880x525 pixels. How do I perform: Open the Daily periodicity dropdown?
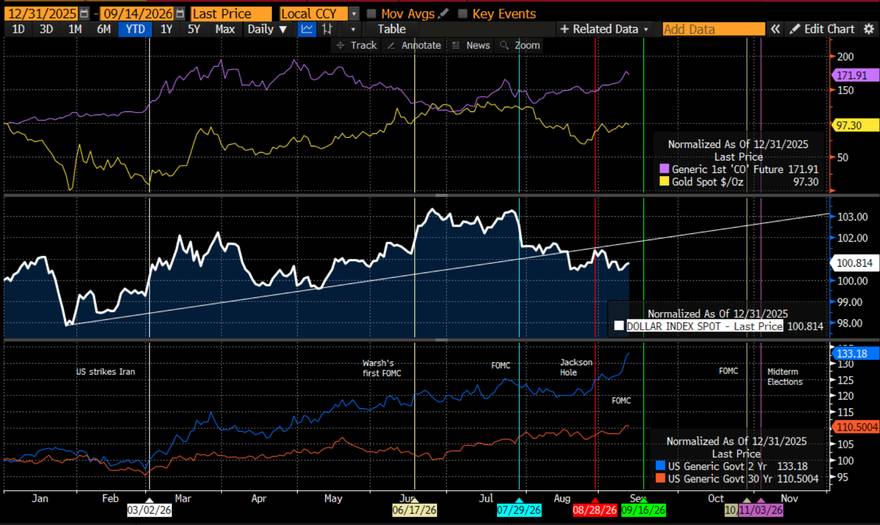click(x=267, y=29)
